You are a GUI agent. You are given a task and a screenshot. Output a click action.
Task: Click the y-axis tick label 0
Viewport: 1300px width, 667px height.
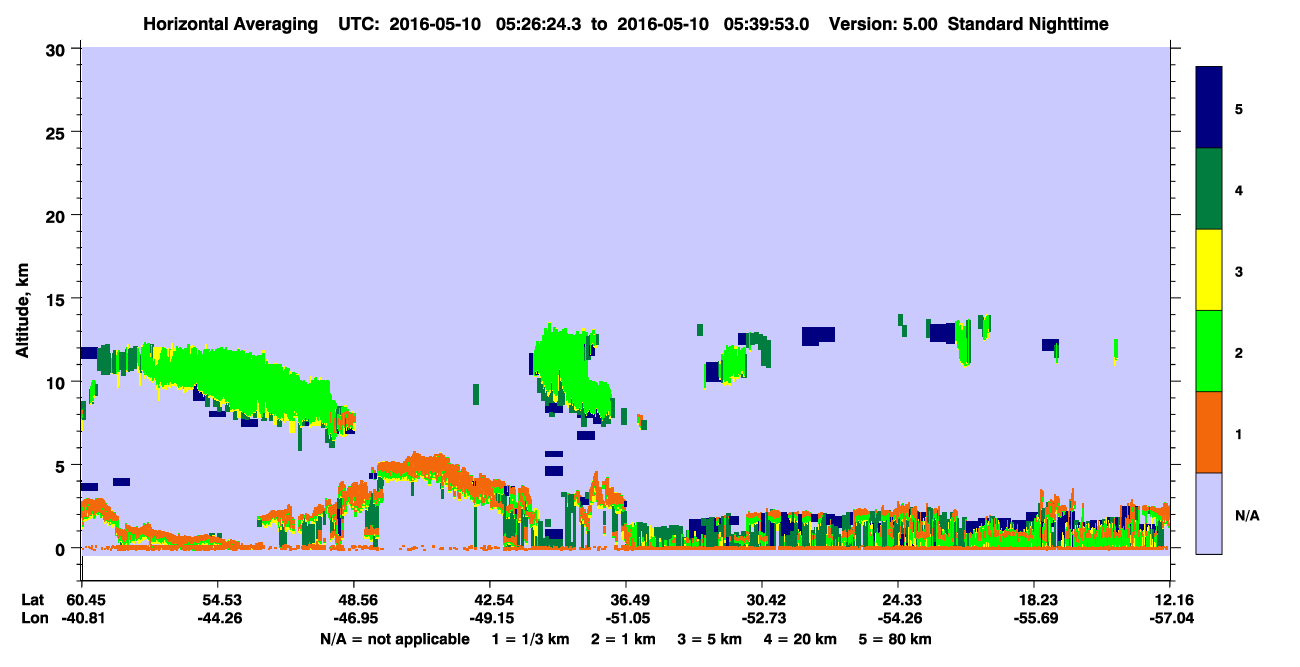[x=63, y=549]
